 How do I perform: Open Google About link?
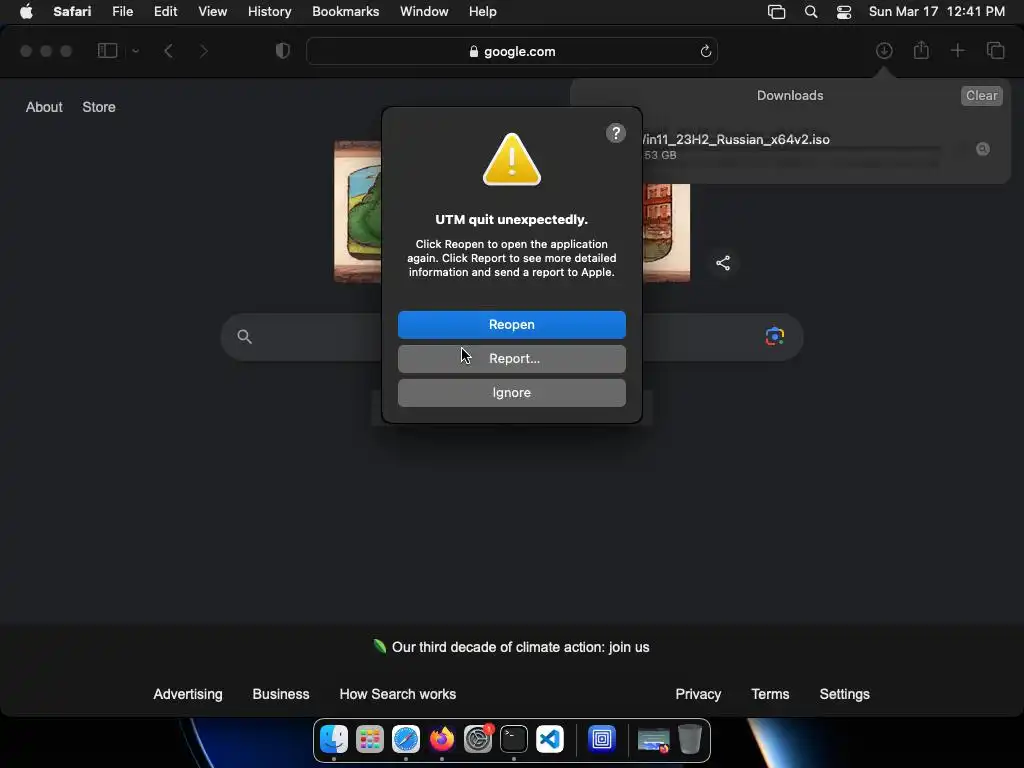point(44,107)
